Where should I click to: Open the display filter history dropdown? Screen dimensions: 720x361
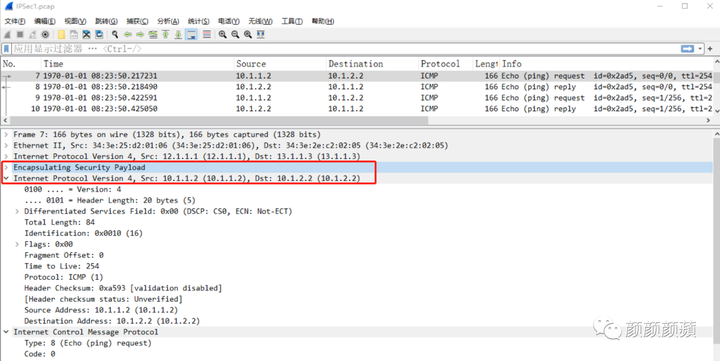pos(700,49)
